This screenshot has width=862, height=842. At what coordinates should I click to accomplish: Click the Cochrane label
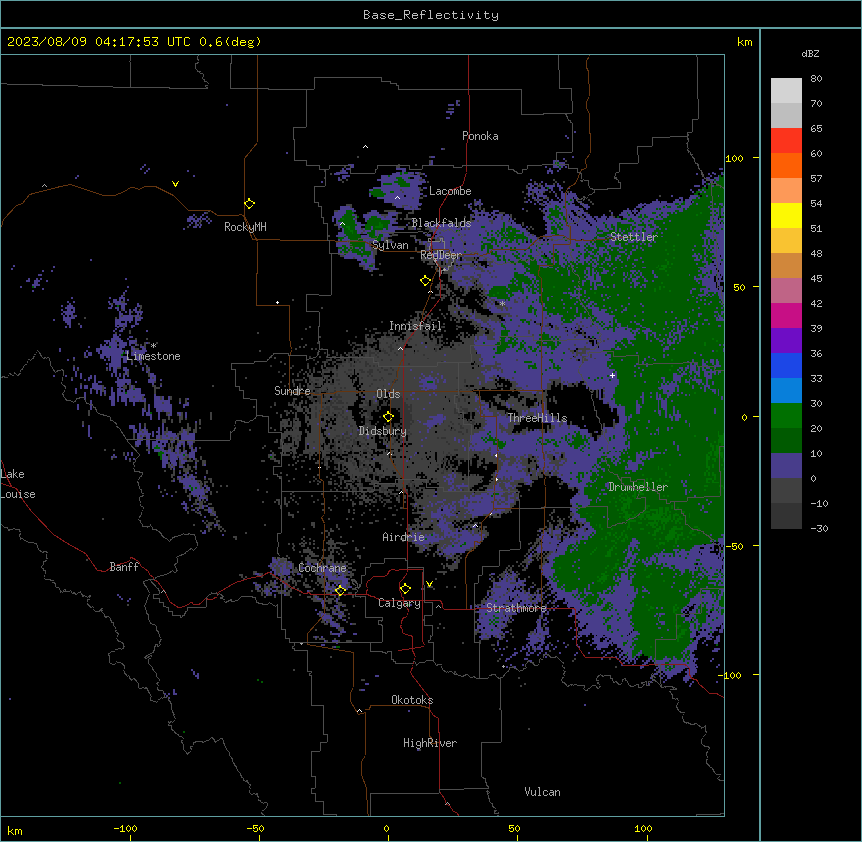click(x=322, y=568)
